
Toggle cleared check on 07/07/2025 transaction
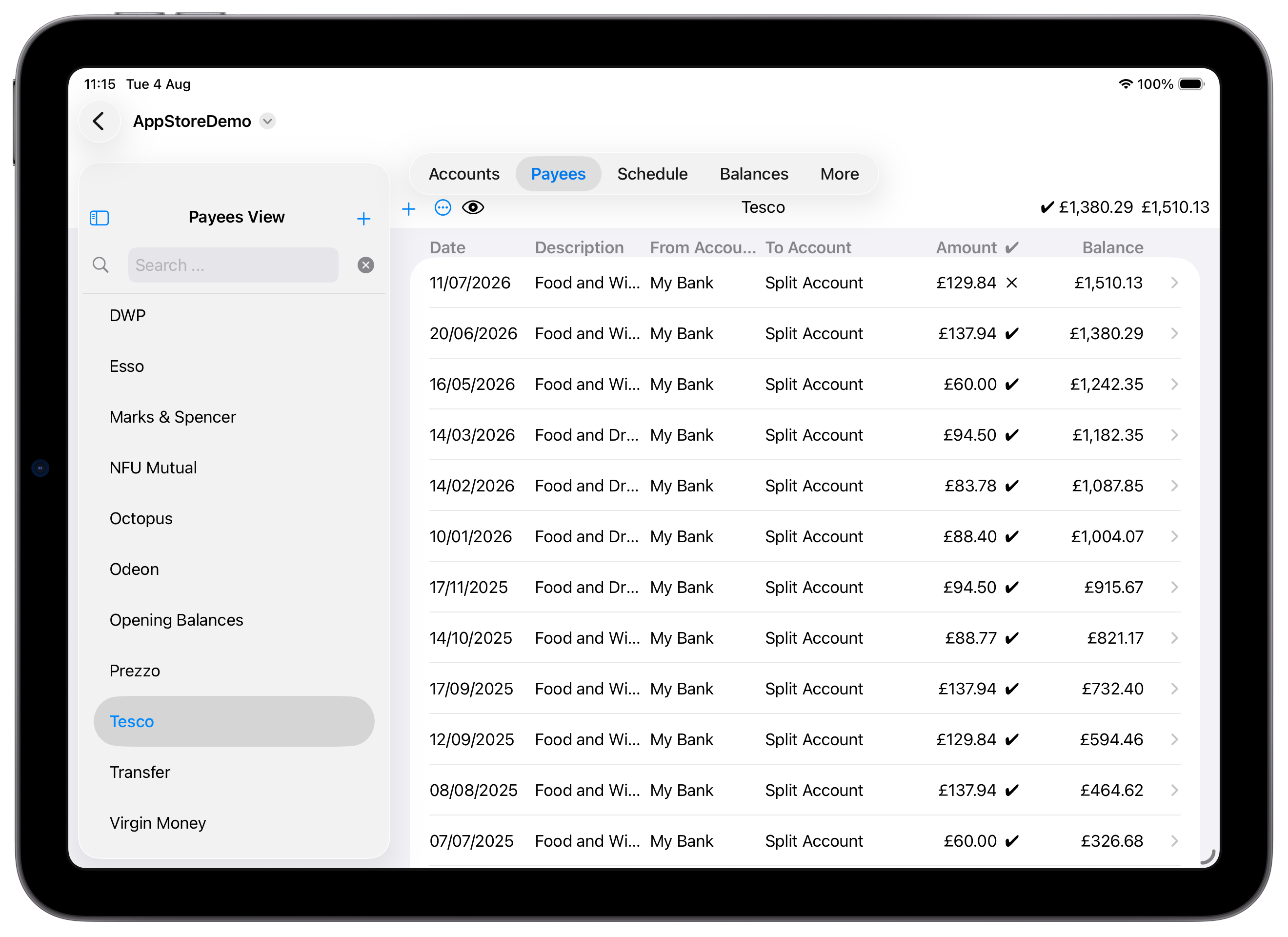[1011, 841]
